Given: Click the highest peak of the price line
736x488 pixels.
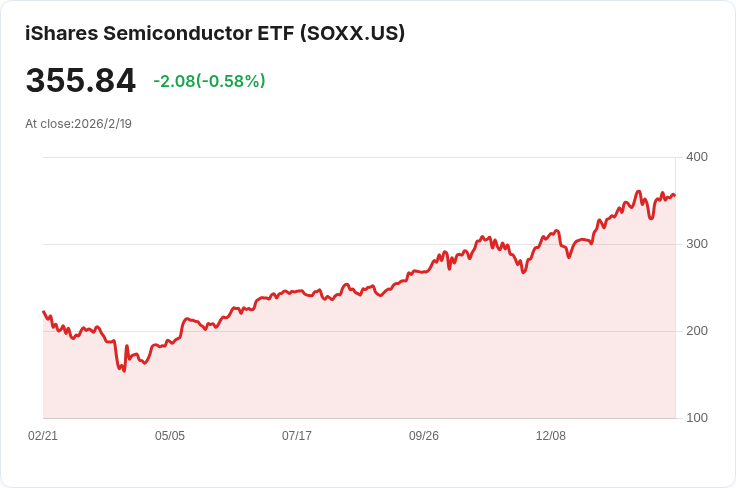Looking at the screenshot, I should click(x=639, y=191).
